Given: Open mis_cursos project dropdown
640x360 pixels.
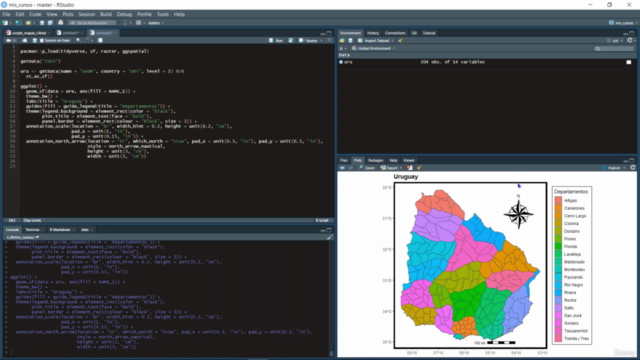Looking at the screenshot, I should point(623,23).
